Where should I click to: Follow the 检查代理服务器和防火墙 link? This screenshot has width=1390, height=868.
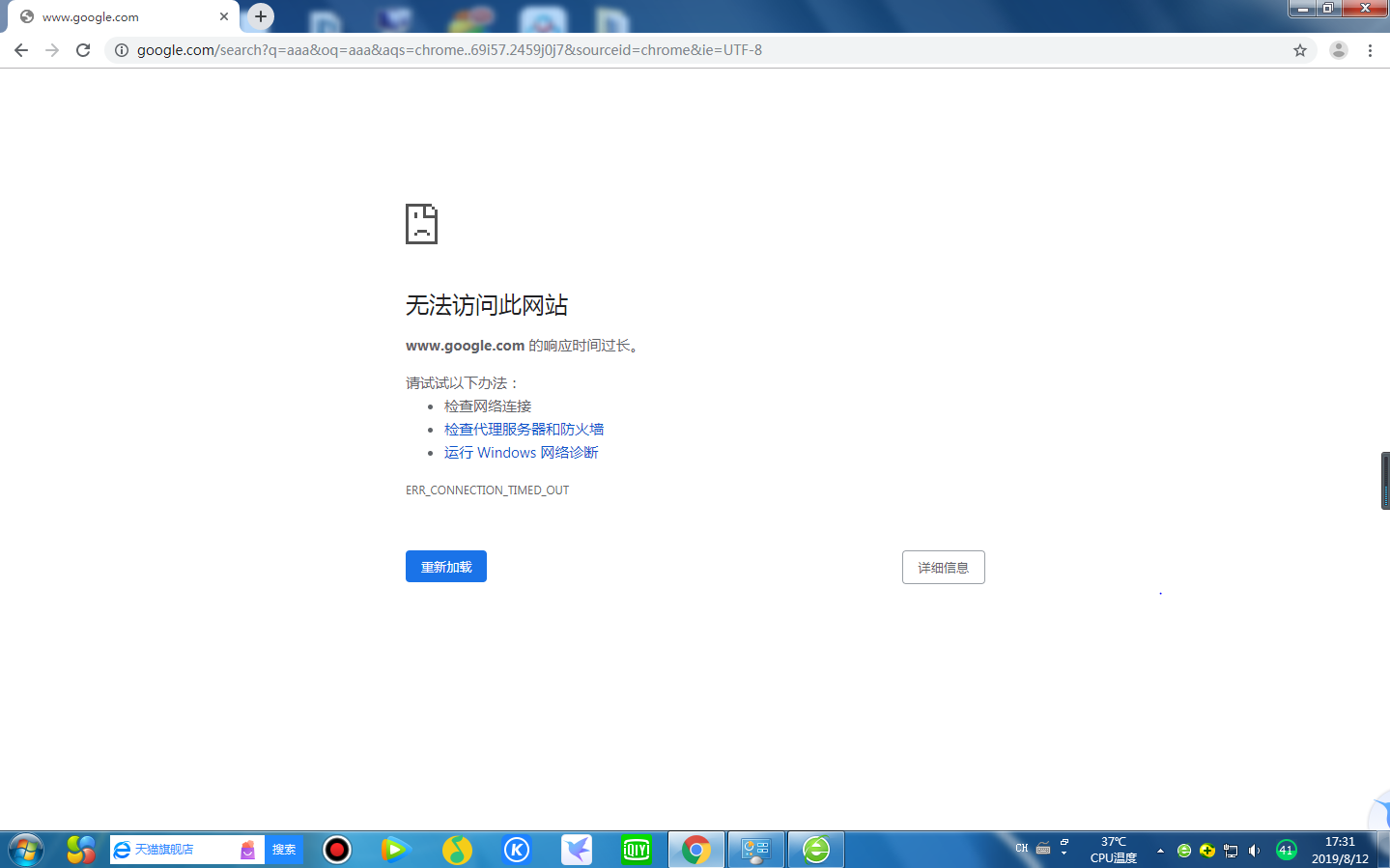525,429
